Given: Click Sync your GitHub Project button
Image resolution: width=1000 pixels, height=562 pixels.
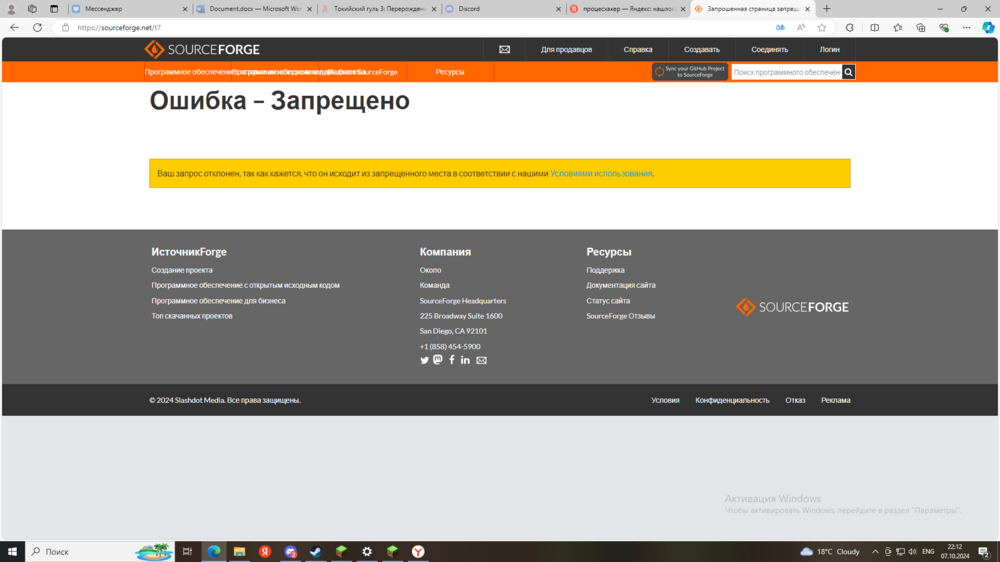Looking at the screenshot, I should [689, 71].
